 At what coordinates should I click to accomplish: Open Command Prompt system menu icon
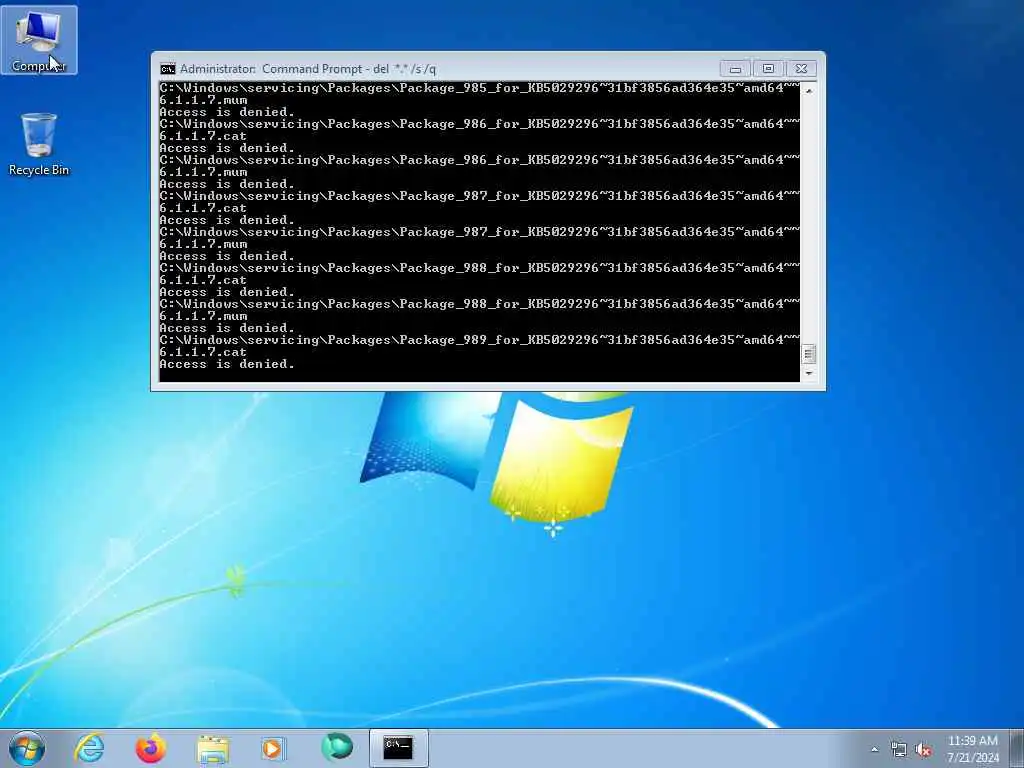pyautogui.click(x=168, y=69)
